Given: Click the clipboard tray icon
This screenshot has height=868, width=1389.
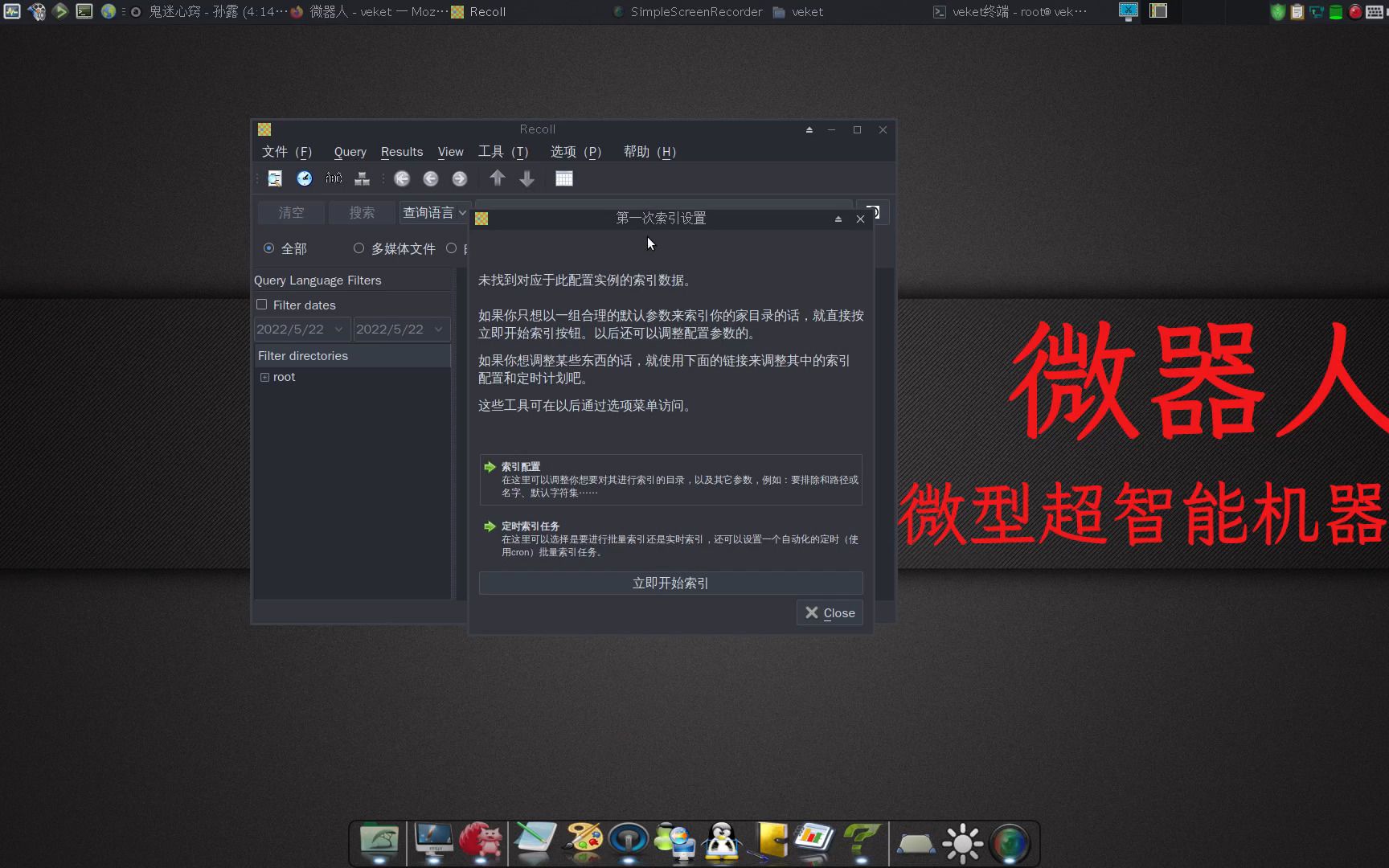Looking at the screenshot, I should coord(1297,11).
